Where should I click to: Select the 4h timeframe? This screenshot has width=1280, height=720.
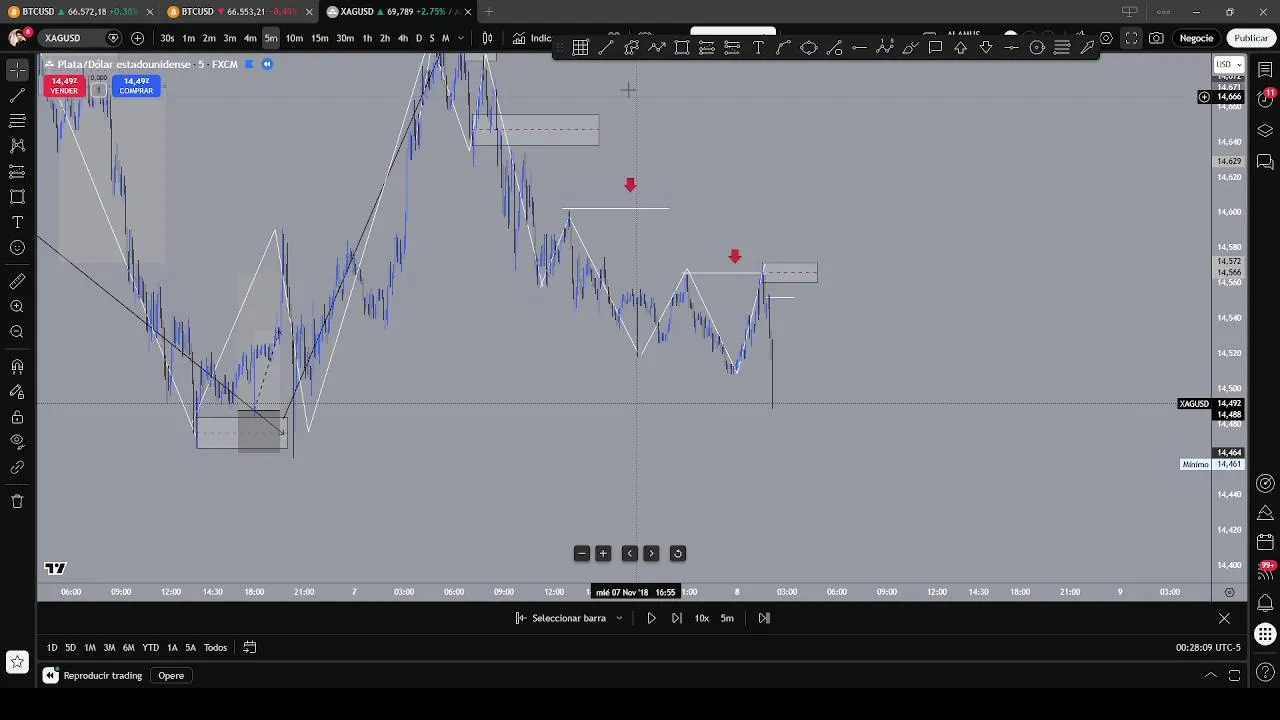coord(402,38)
